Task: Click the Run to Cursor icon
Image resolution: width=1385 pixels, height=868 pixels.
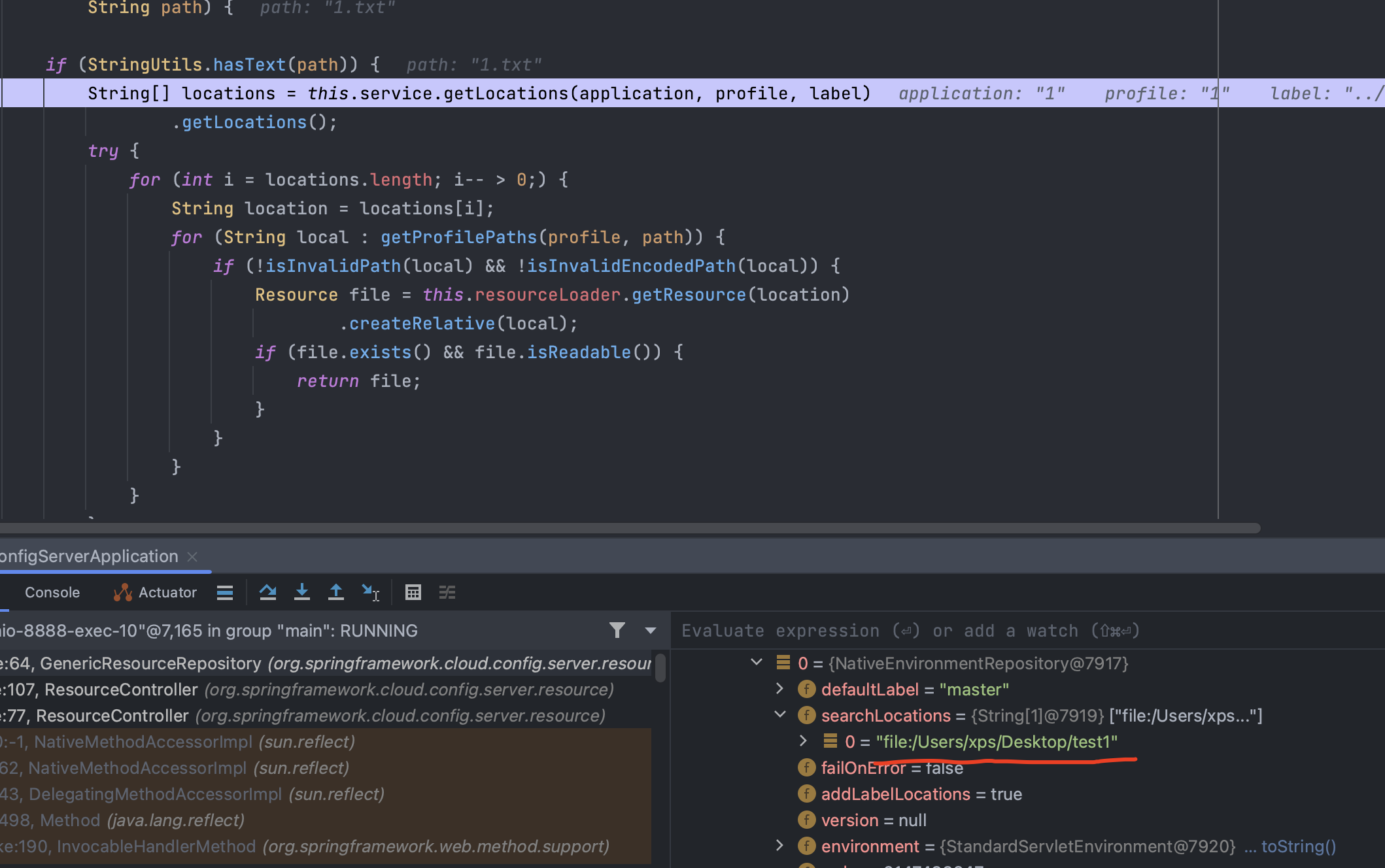Action: pos(370,592)
